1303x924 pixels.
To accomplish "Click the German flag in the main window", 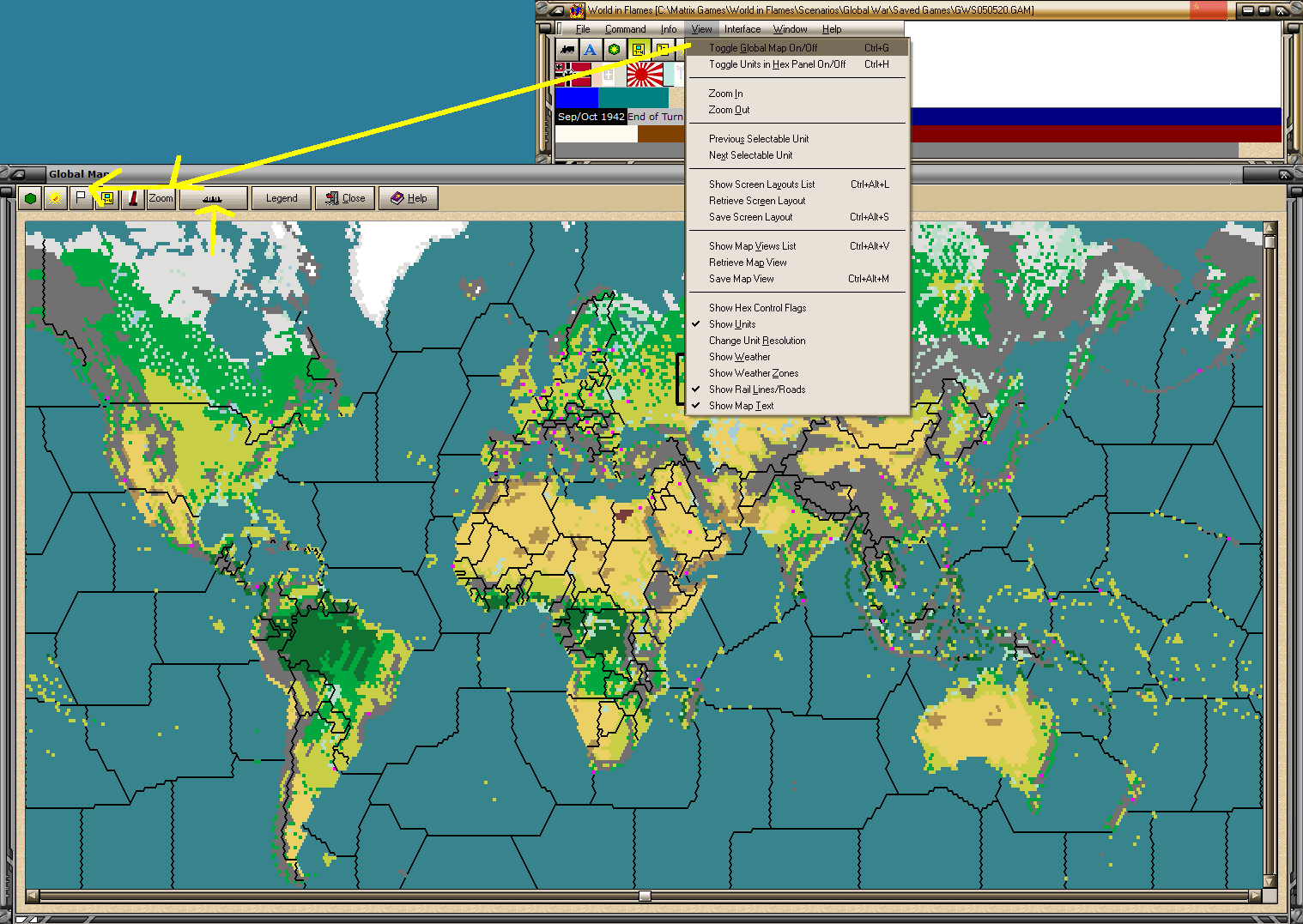I will coord(573,75).
